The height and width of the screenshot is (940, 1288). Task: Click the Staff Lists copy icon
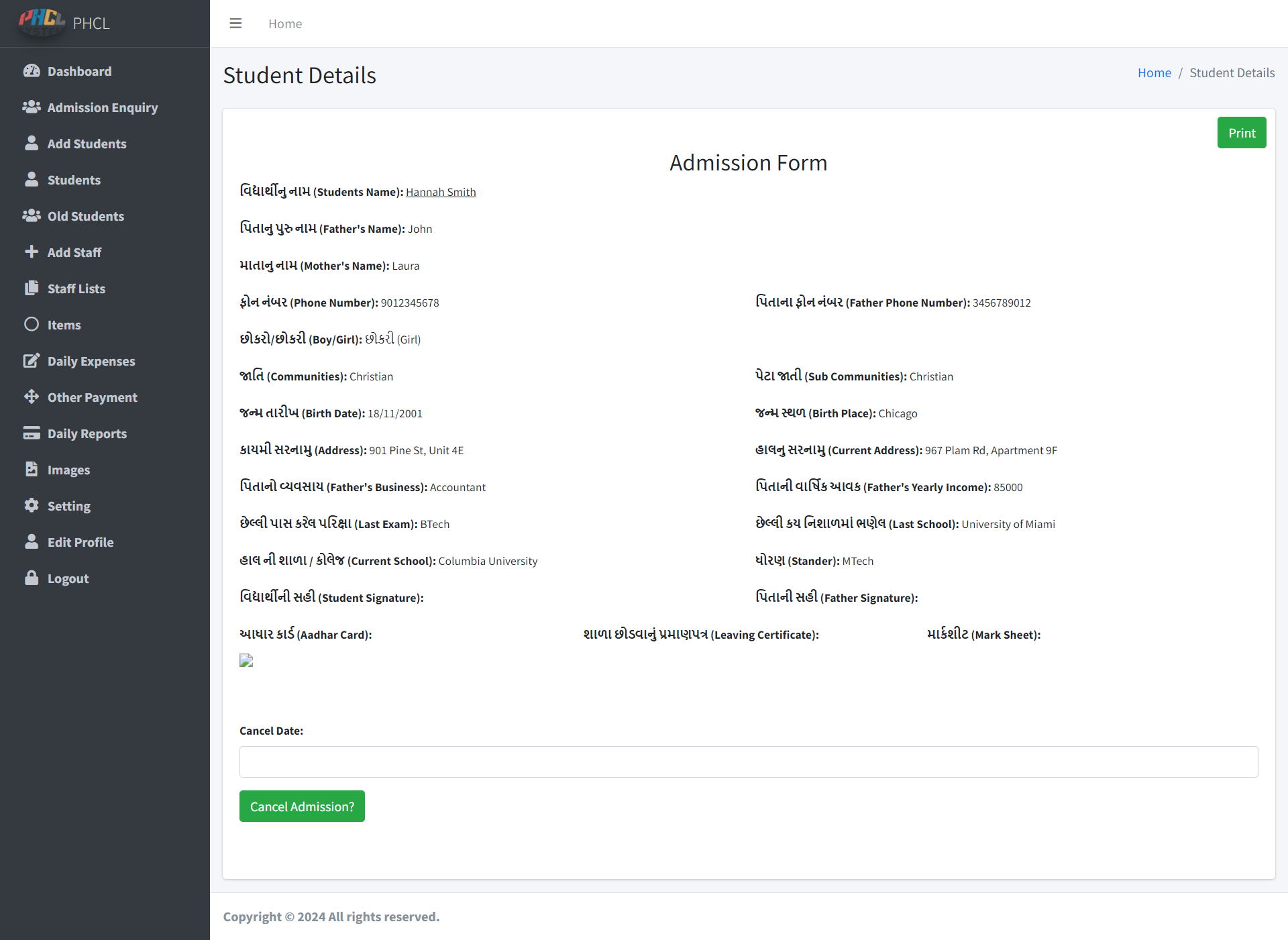click(32, 289)
